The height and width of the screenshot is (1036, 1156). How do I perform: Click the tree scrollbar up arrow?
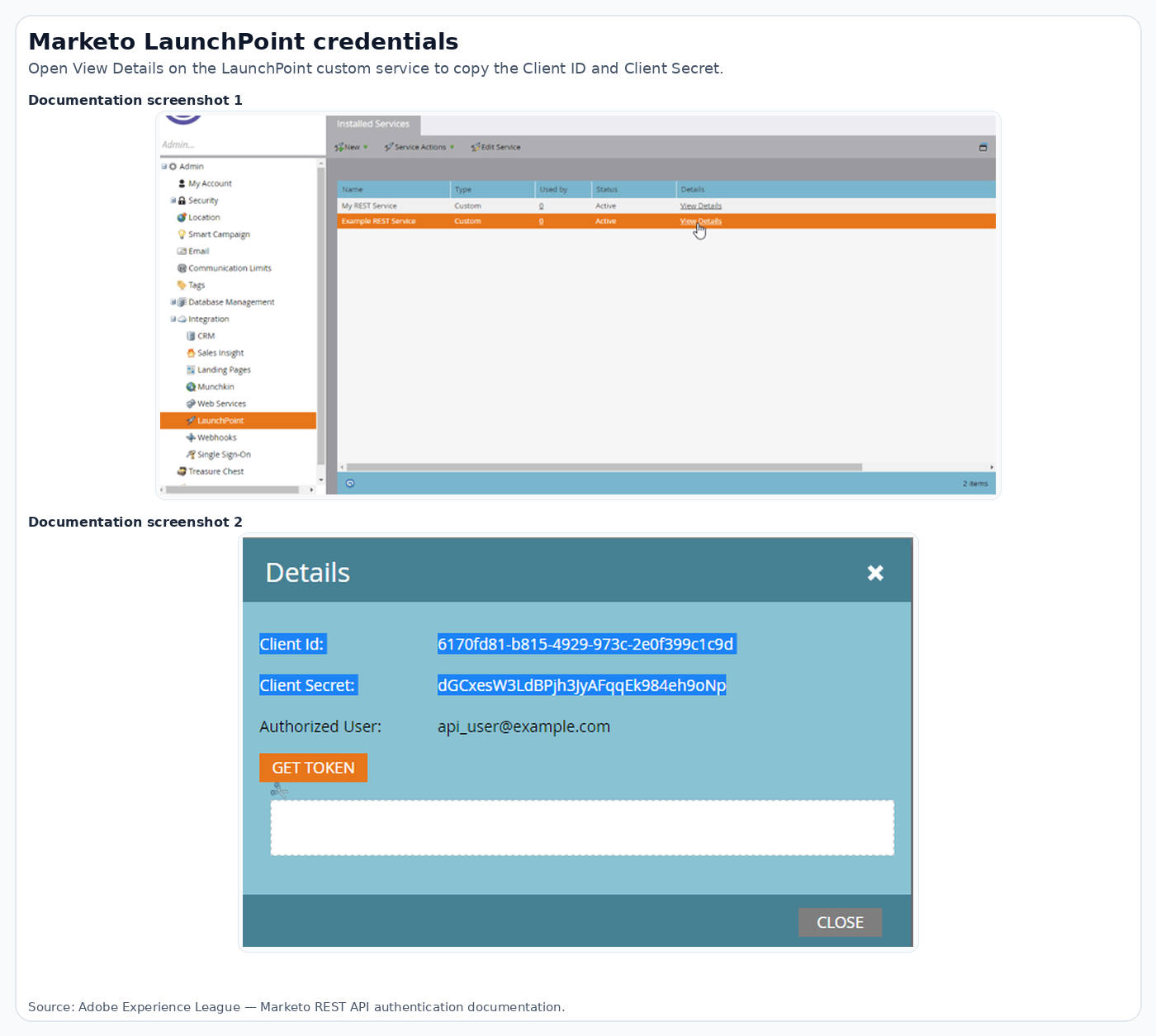click(x=321, y=163)
